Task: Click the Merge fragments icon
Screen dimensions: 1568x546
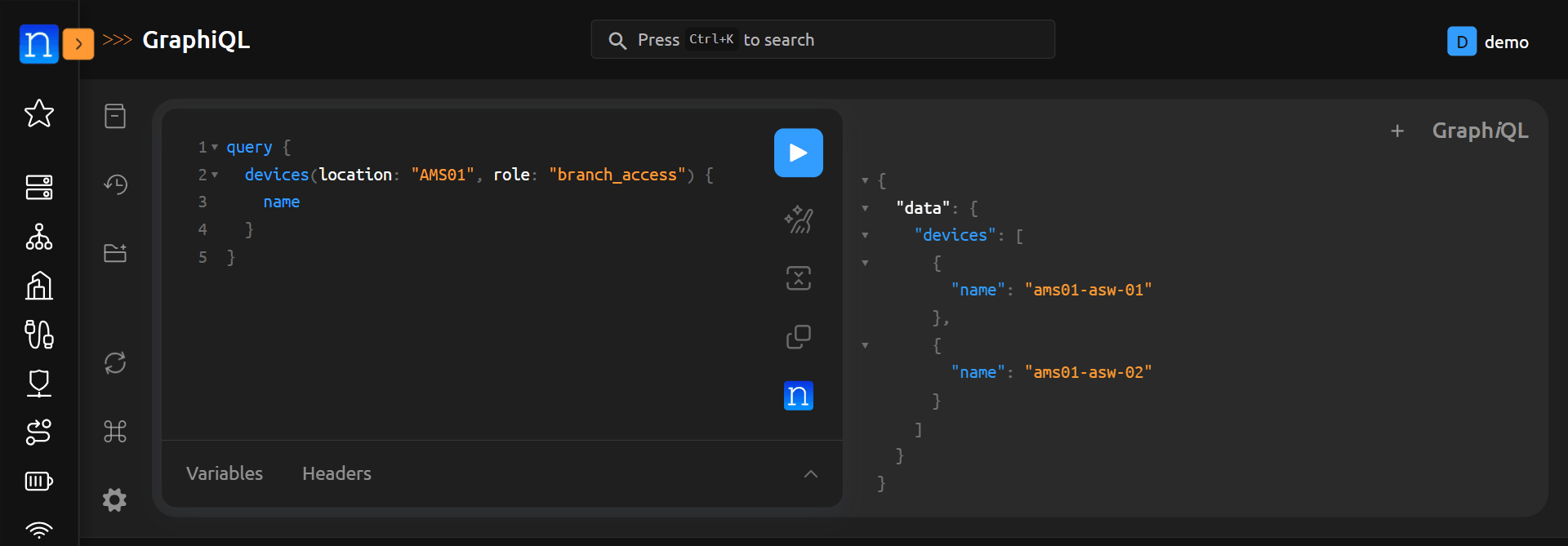Action: point(798,278)
